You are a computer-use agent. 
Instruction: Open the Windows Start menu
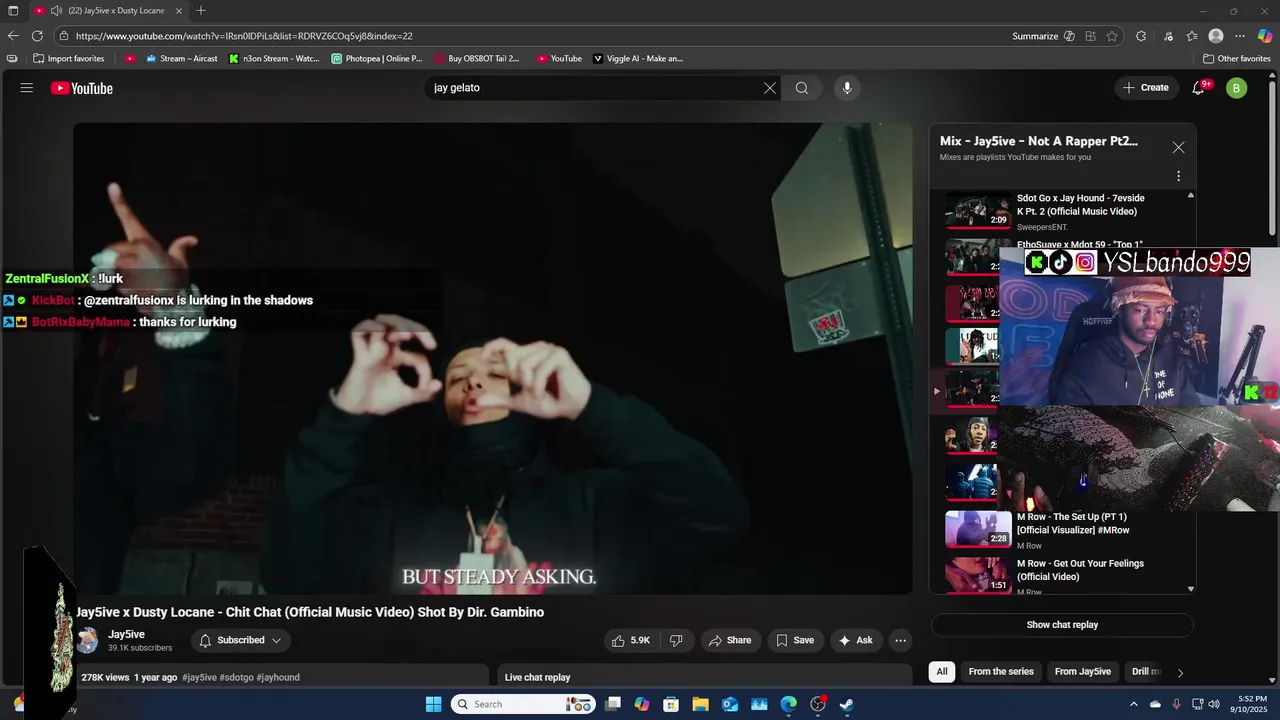[433, 704]
